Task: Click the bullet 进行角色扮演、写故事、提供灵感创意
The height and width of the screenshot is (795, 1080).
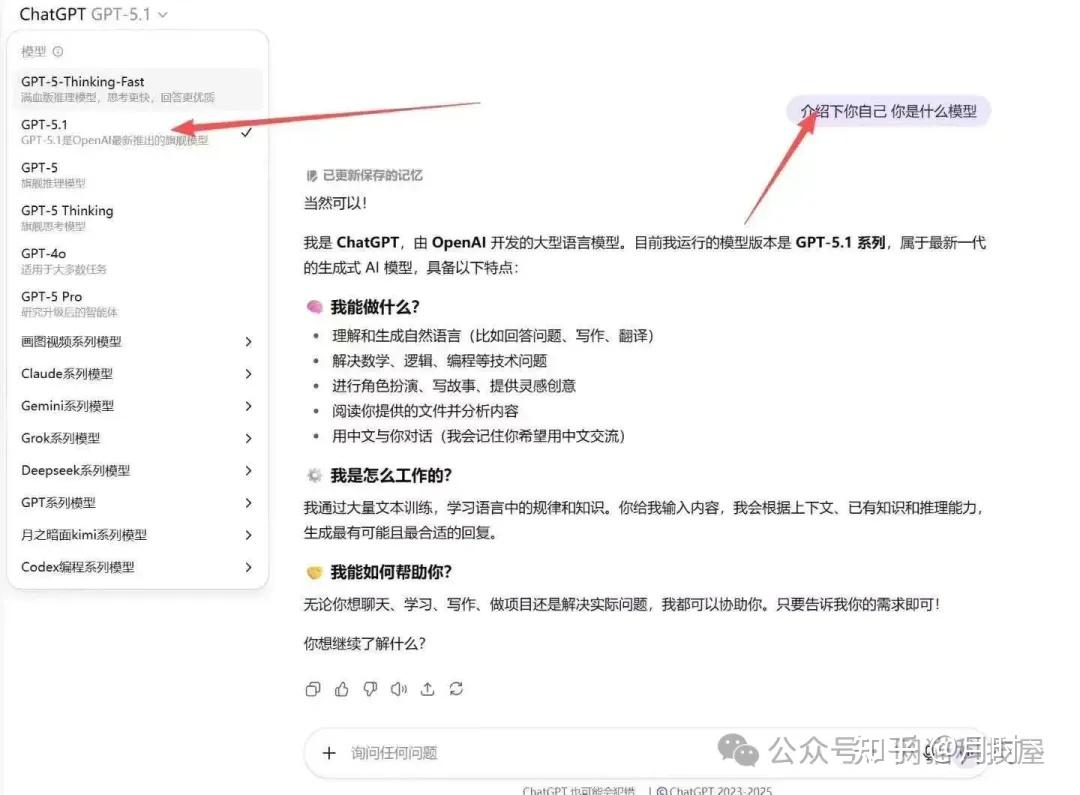Action: pos(454,386)
